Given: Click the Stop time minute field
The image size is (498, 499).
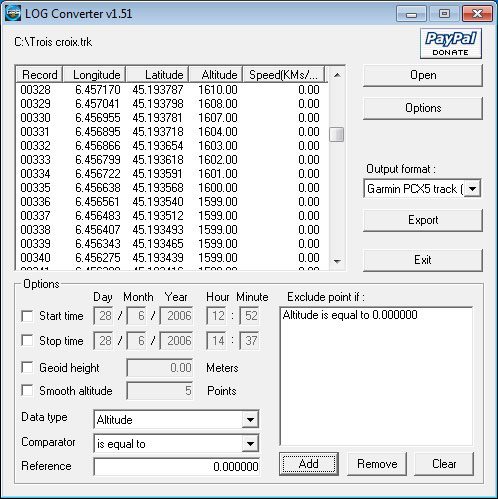Looking at the screenshot, I should 249,341.
